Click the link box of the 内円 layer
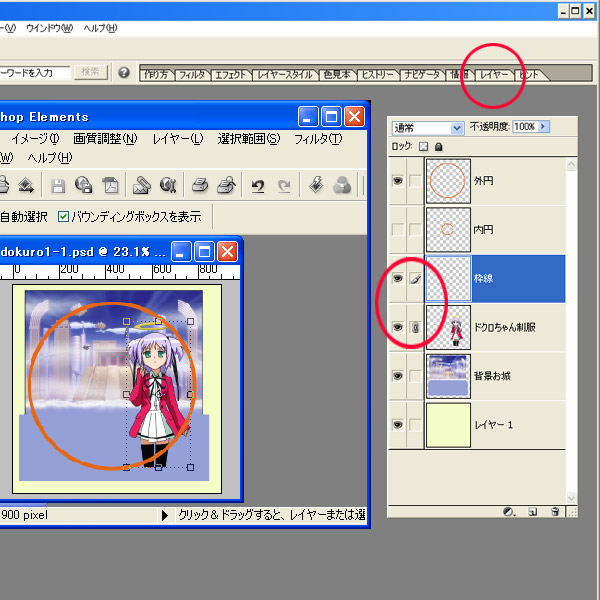Screen dimensions: 600x600 [x=415, y=230]
